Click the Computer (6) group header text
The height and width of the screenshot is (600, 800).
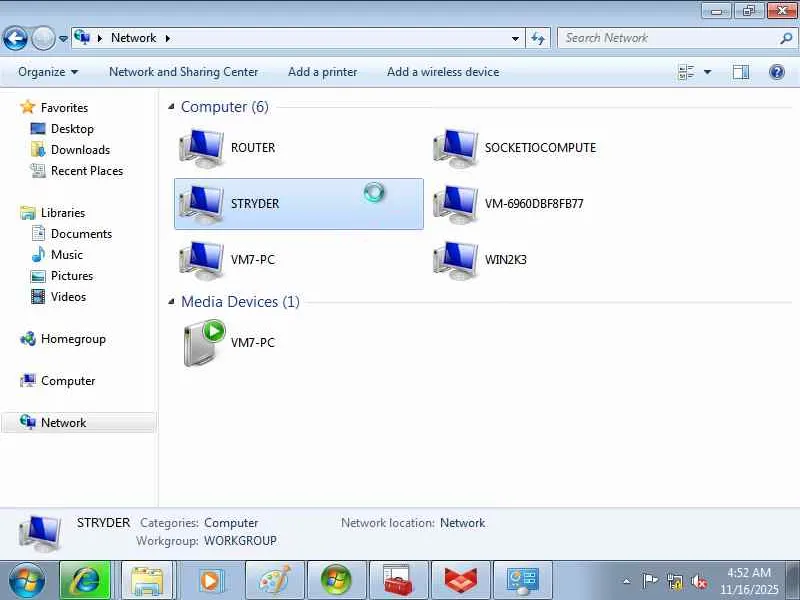click(x=224, y=107)
